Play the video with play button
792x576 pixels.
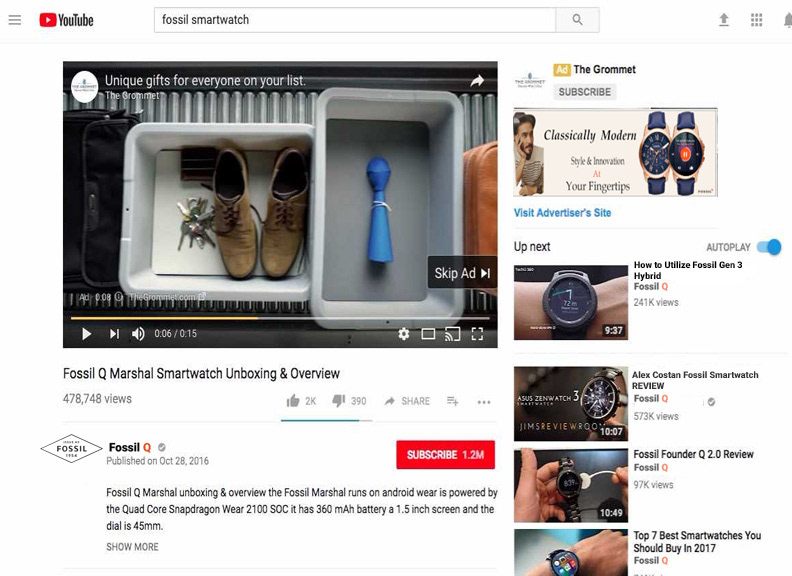(x=86, y=334)
